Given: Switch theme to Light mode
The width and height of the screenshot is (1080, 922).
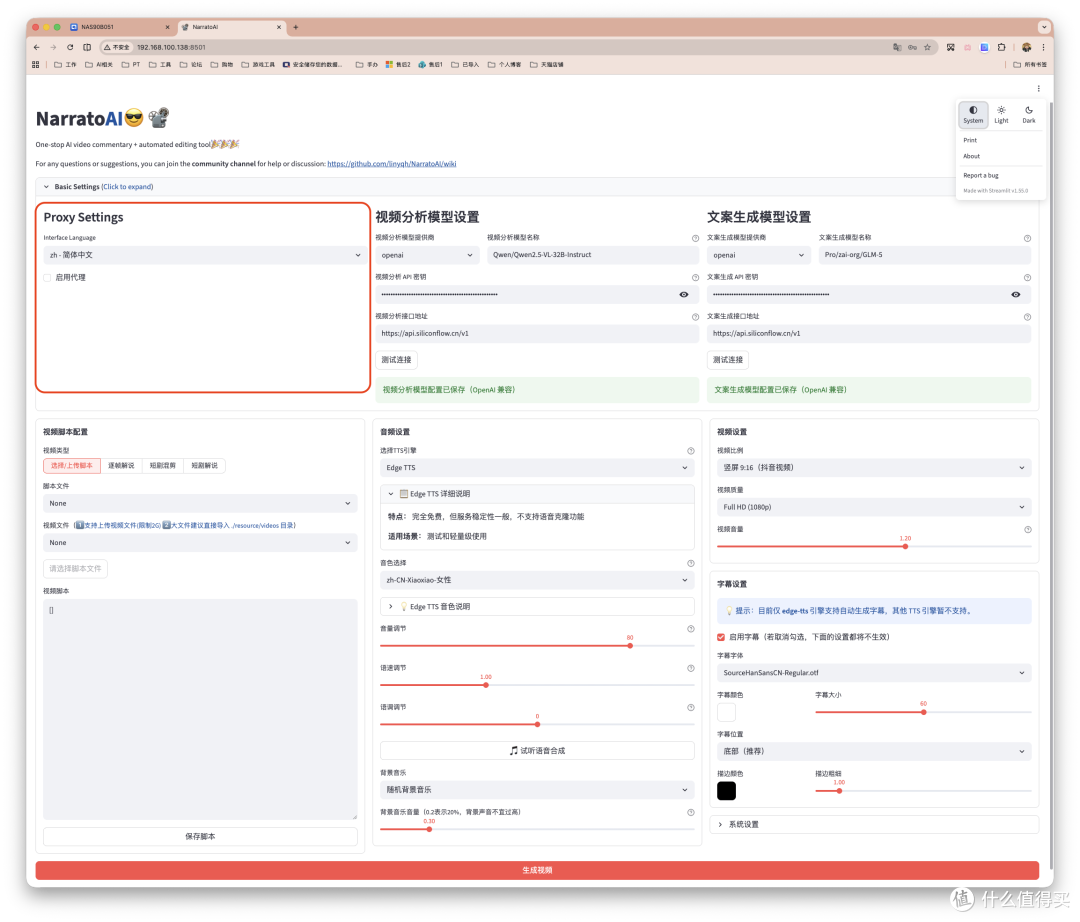Looking at the screenshot, I should [x=1001, y=114].
